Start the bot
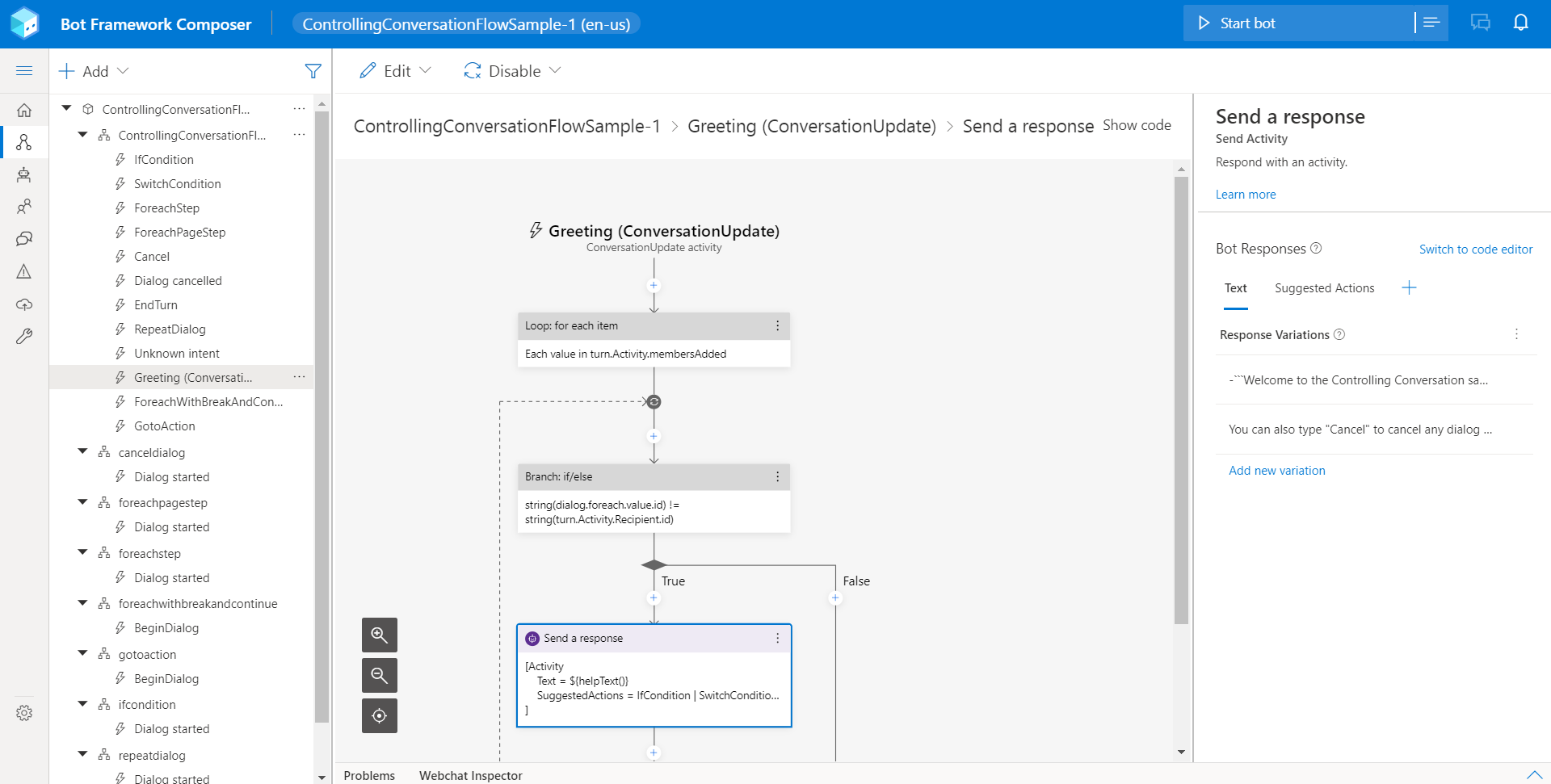 click(1298, 23)
